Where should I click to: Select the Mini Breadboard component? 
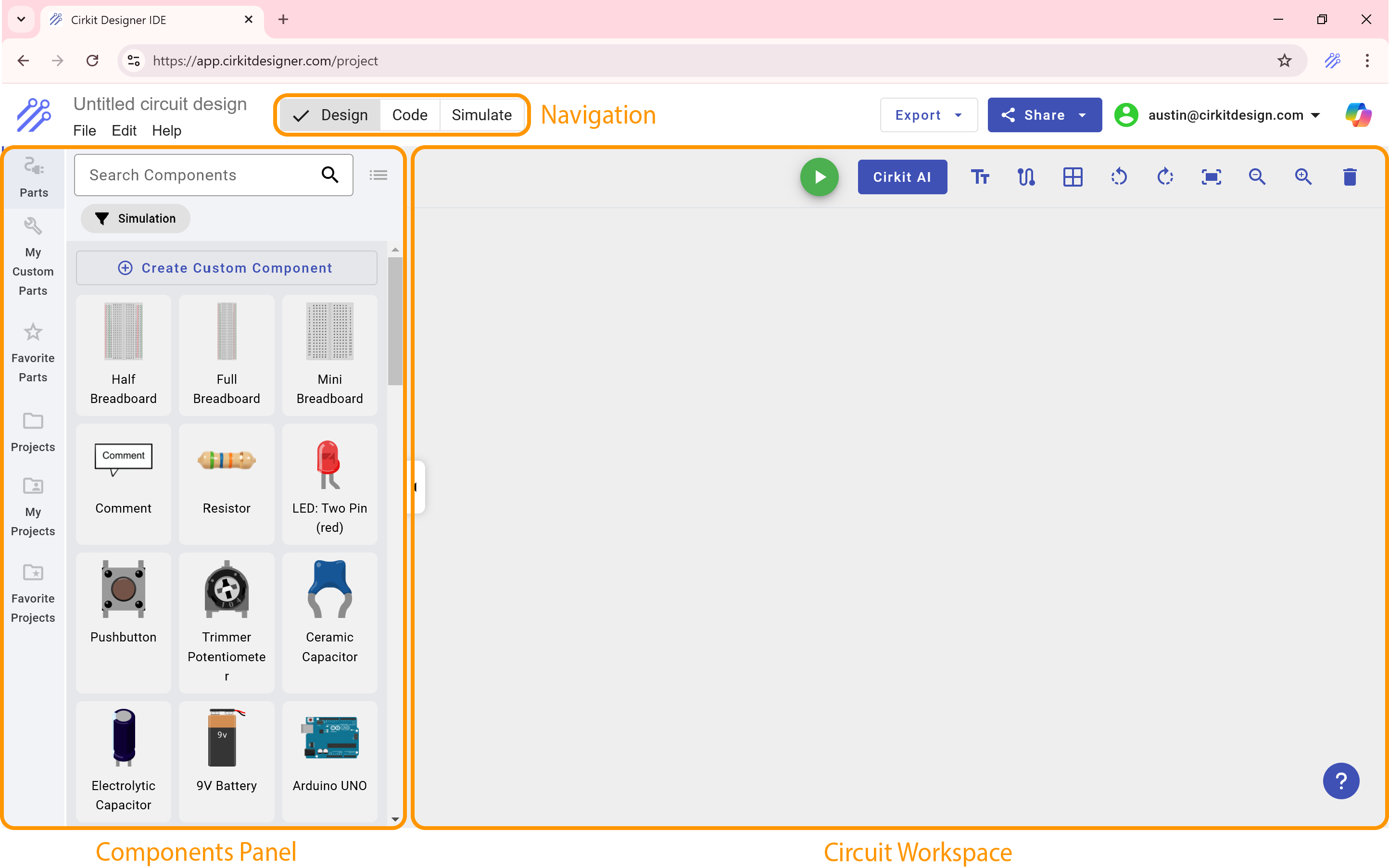(330, 355)
